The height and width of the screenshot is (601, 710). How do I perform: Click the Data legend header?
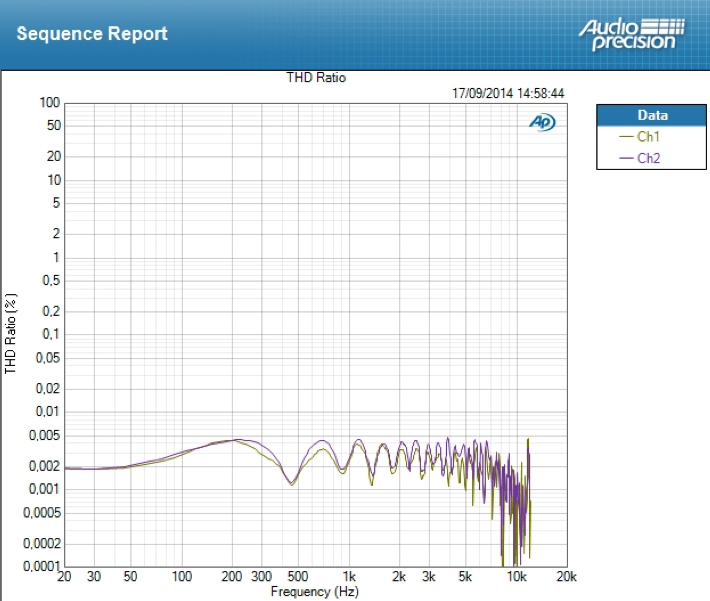click(x=652, y=115)
